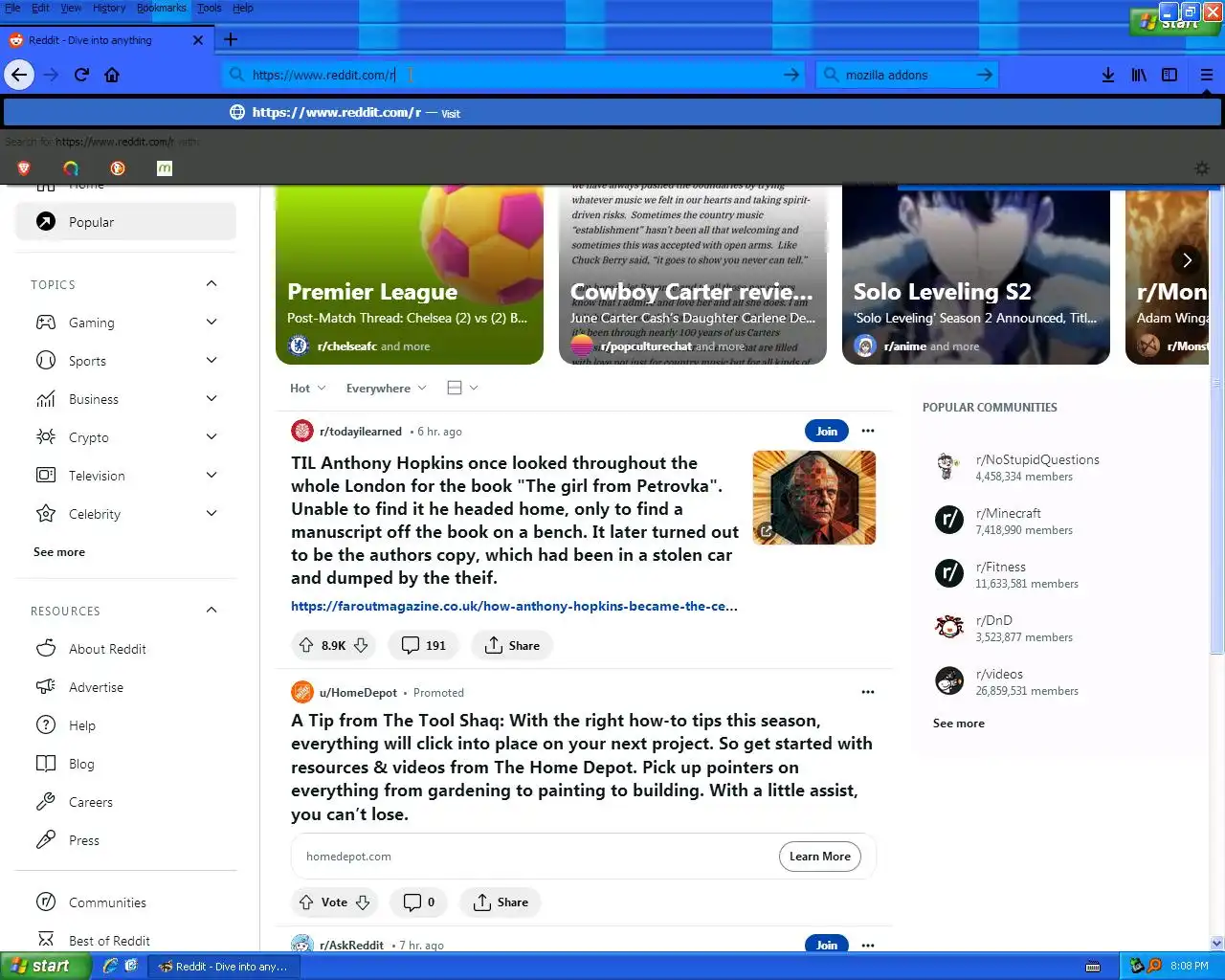Close the Reddit tab
The image size is (1225, 980).
pyautogui.click(x=198, y=40)
